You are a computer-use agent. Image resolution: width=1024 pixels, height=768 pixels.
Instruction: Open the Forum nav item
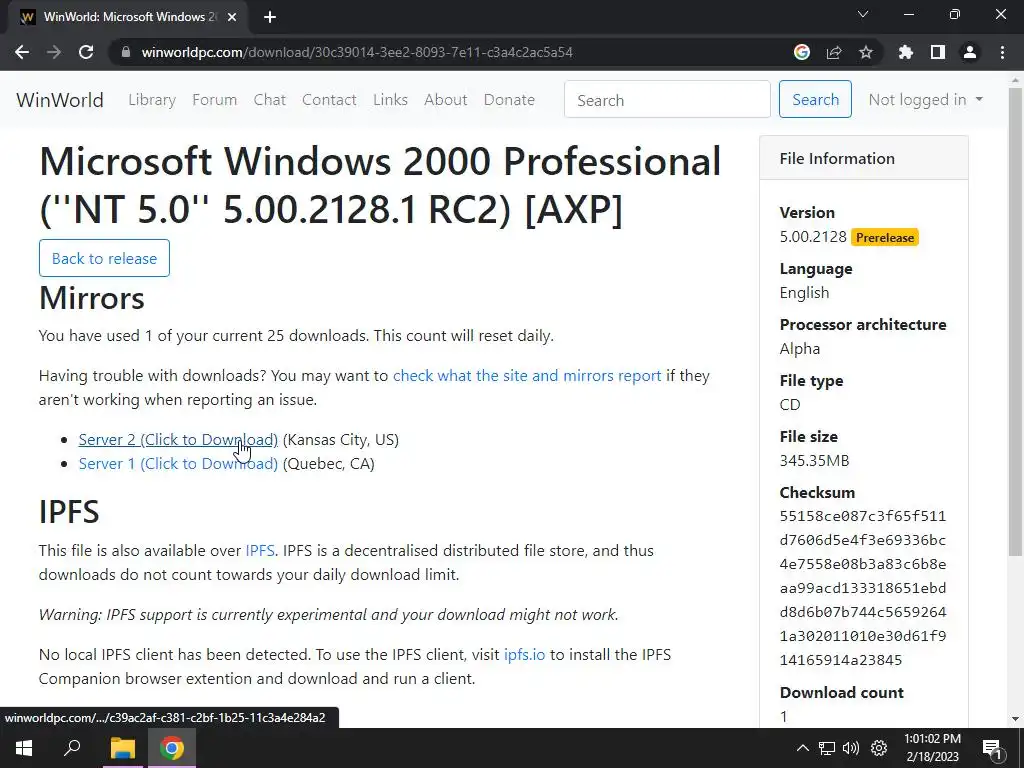pyautogui.click(x=214, y=100)
